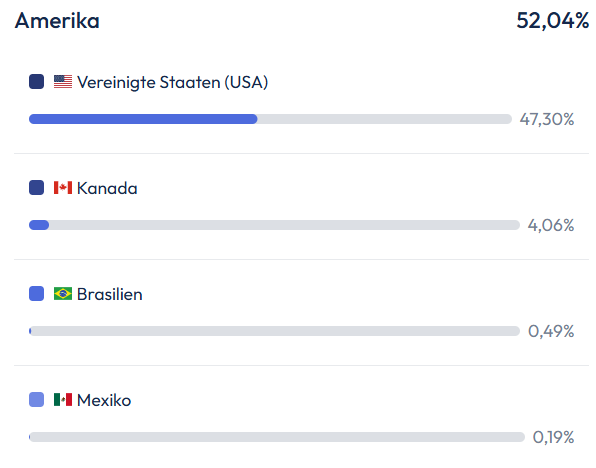Click the 4,06% percentage value

pyautogui.click(x=551, y=225)
